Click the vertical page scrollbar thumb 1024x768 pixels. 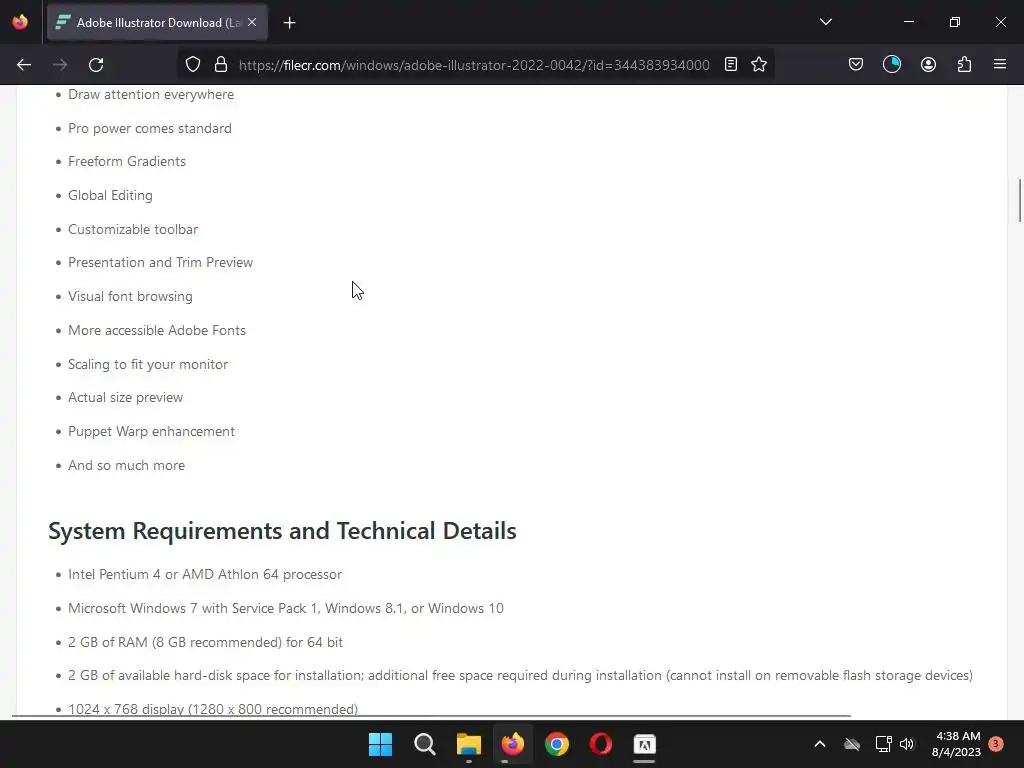(x=1019, y=200)
